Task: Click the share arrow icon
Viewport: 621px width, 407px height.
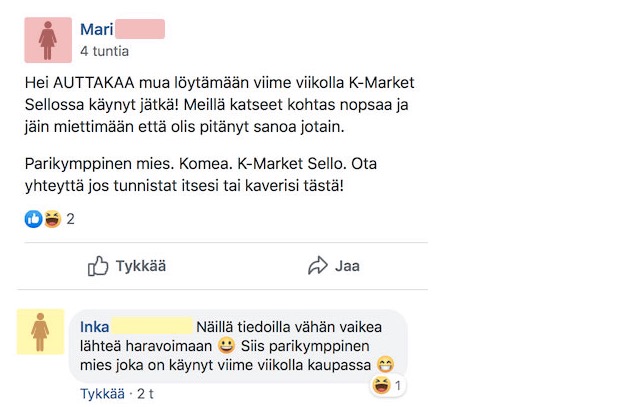Action: point(318,266)
